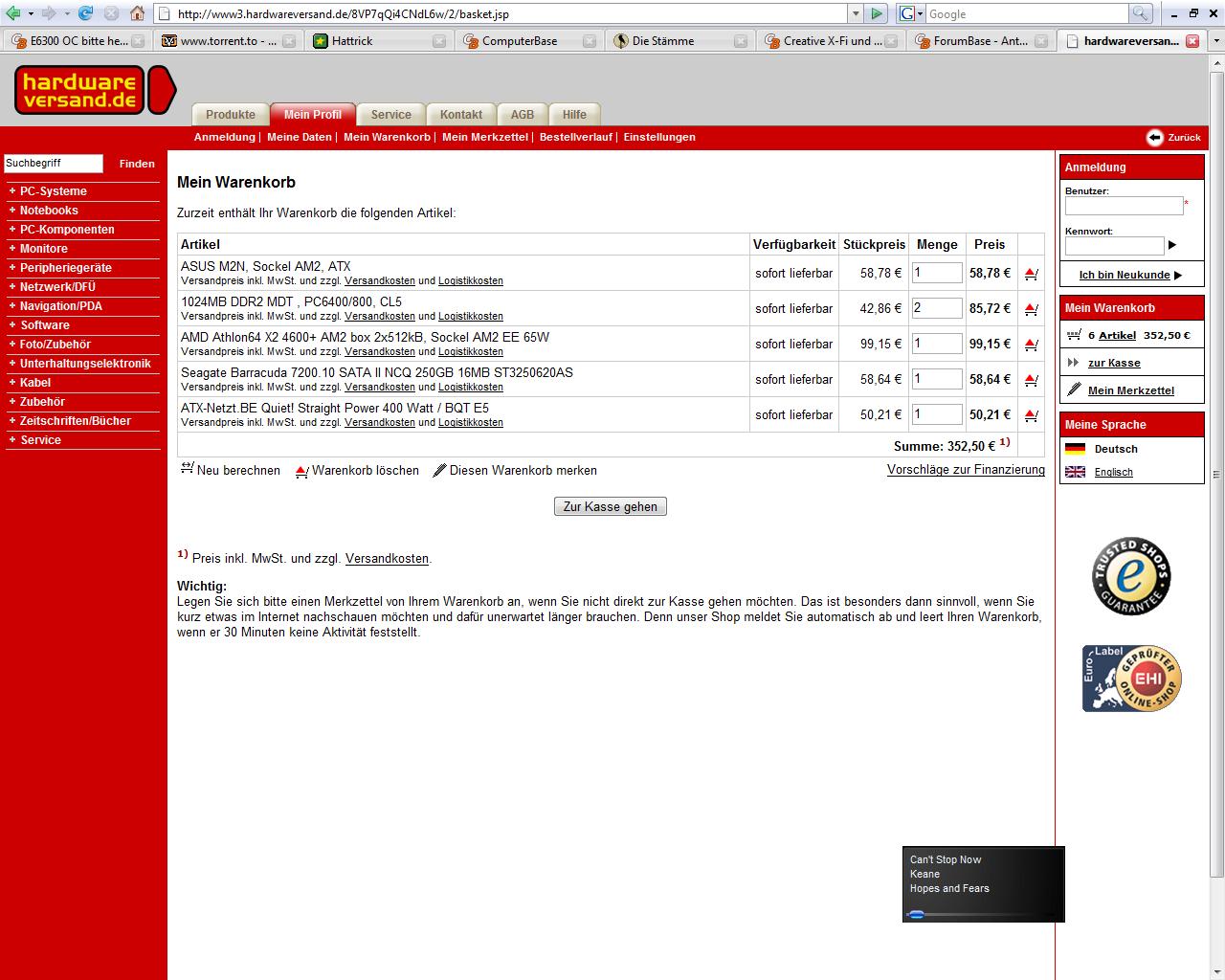The image size is (1225, 980).
Task: Open the address bar dropdown arrow
Action: [x=856, y=13]
